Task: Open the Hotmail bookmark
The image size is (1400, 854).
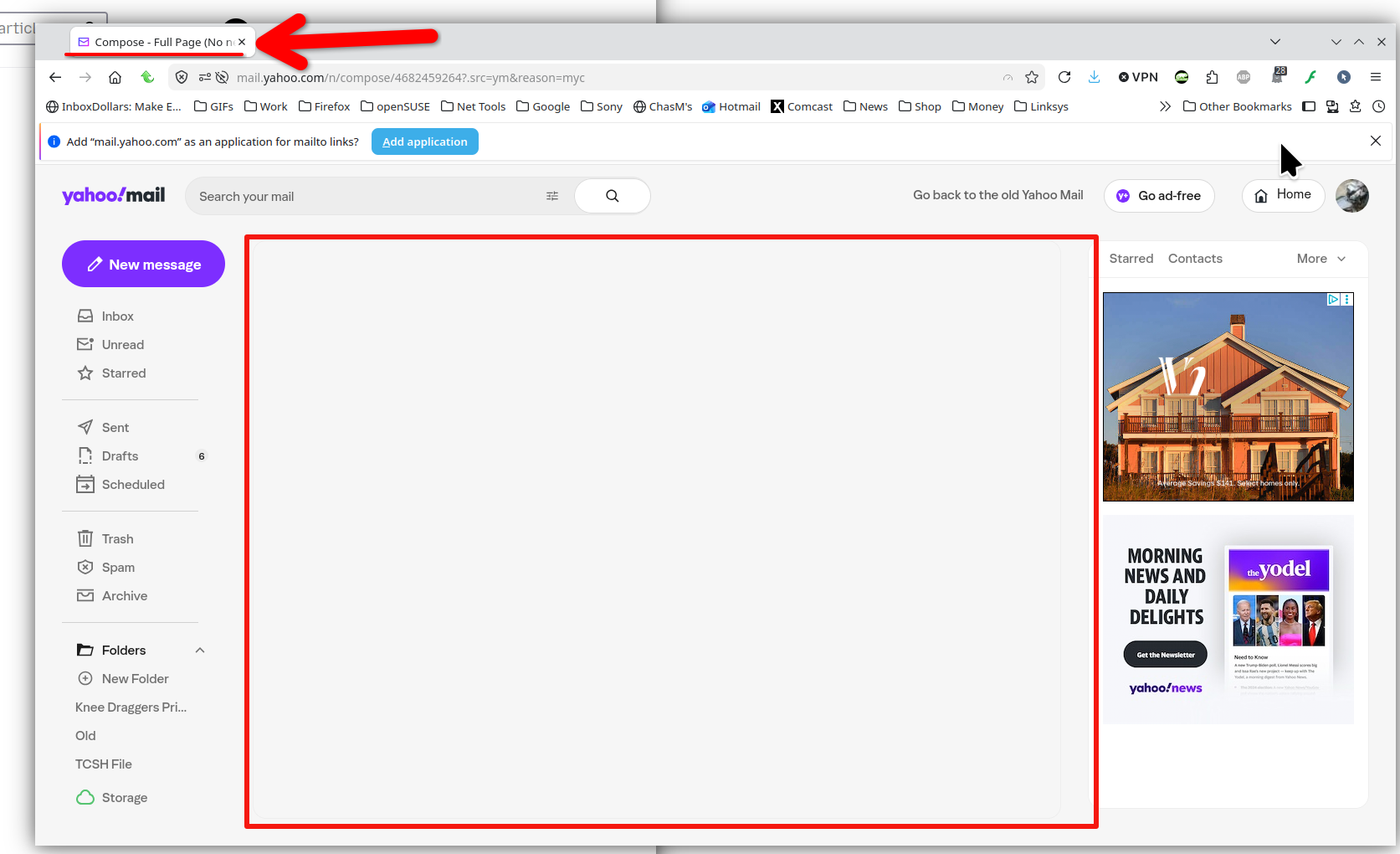Action: (x=731, y=106)
